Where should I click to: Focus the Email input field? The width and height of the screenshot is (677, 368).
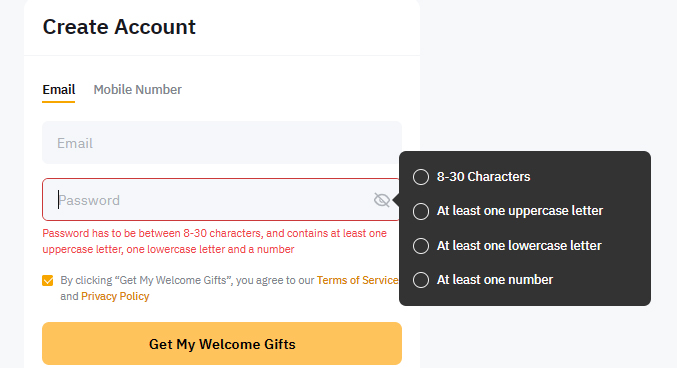[x=222, y=143]
